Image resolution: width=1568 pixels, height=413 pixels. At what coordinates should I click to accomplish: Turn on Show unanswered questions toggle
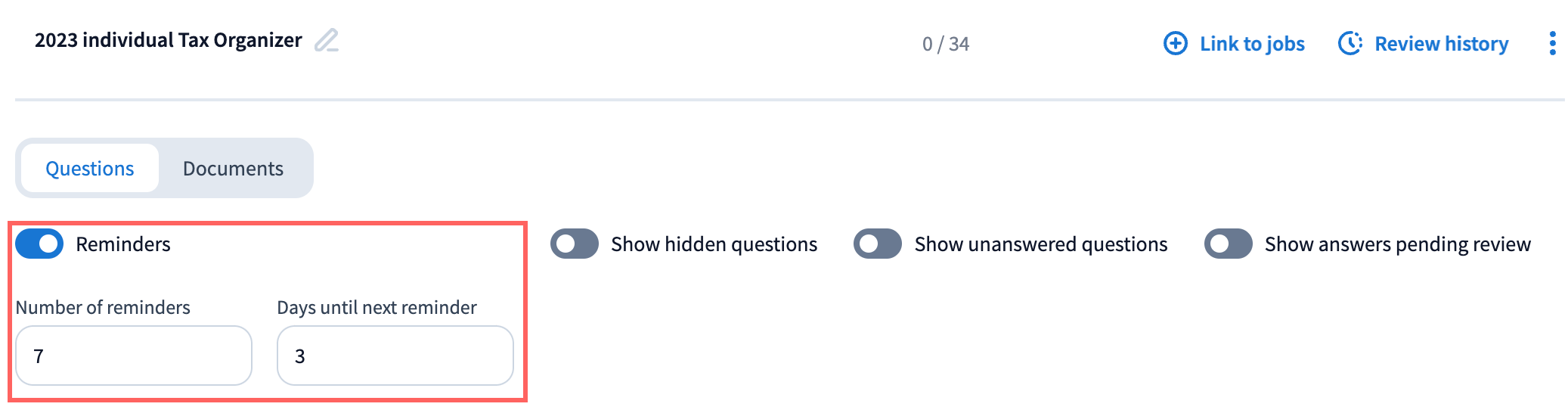point(878,244)
